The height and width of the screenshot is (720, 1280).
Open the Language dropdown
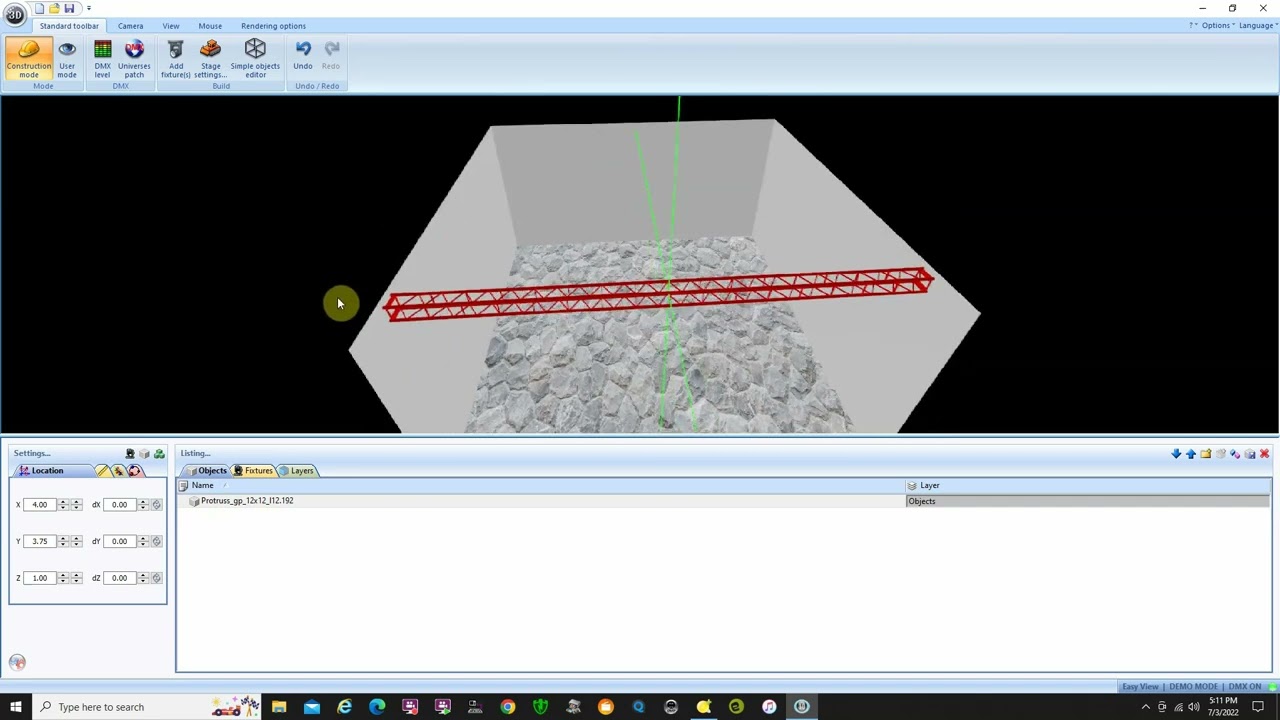(1257, 26)
